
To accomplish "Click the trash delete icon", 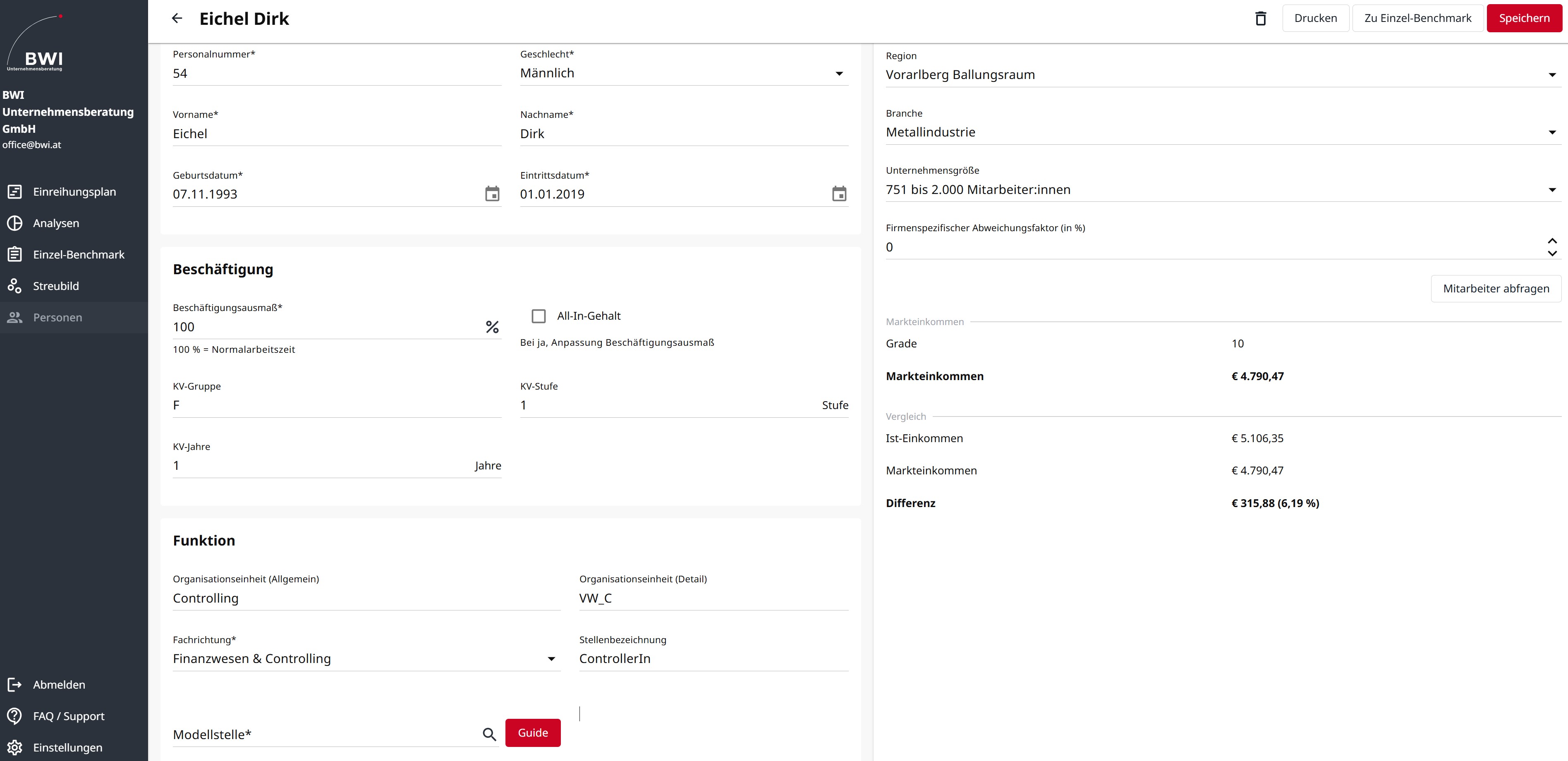I will point(1261,18).
